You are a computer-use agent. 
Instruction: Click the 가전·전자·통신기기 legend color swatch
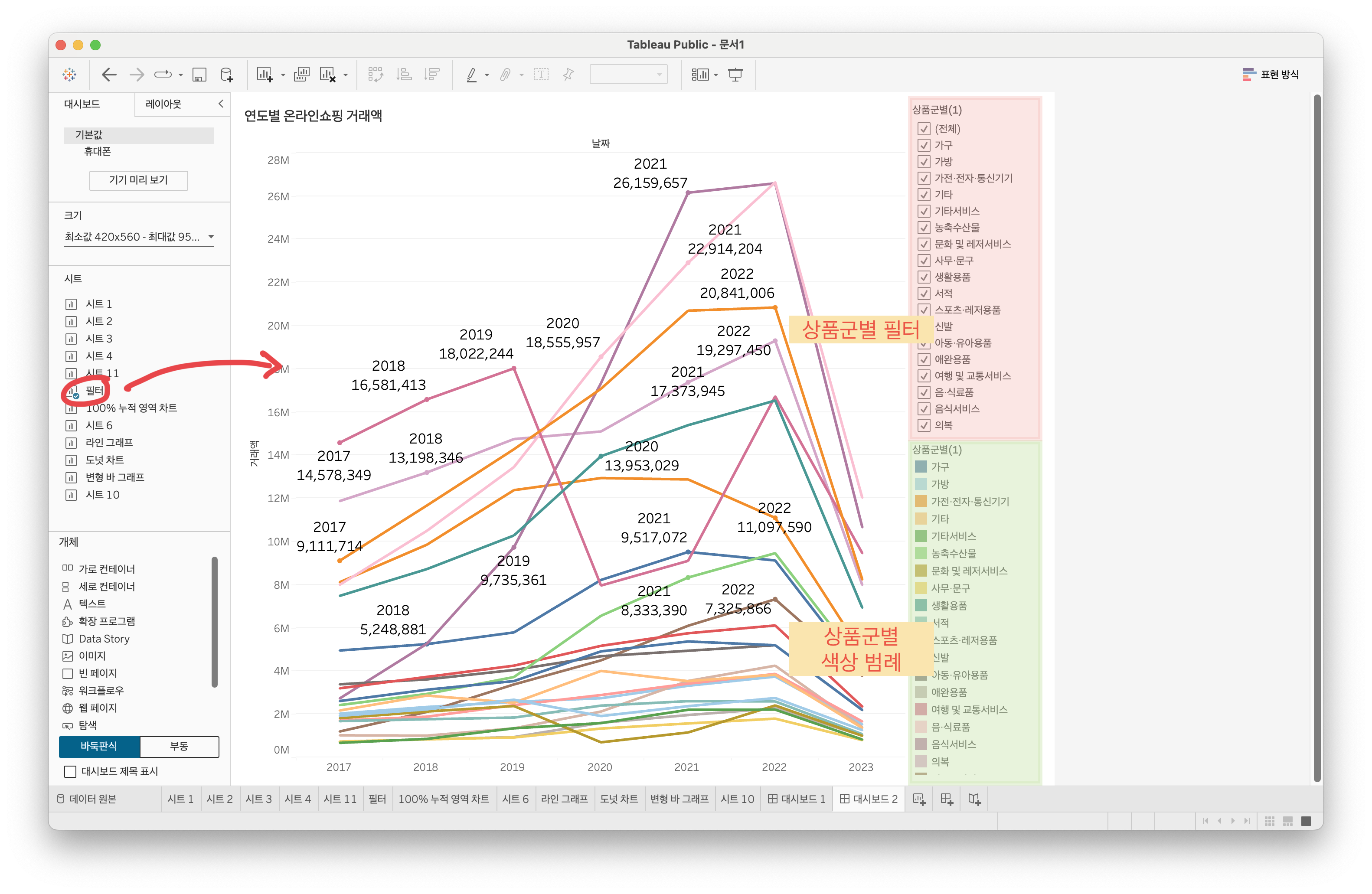[x=921, y=502]
